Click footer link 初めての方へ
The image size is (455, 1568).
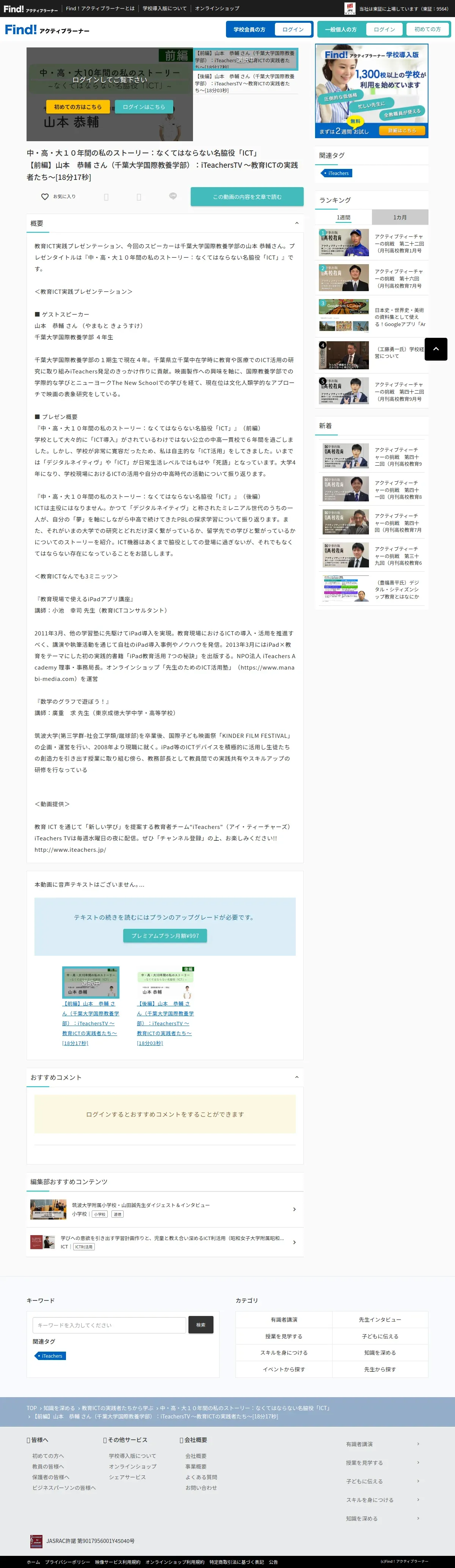tap(48, 1455)
